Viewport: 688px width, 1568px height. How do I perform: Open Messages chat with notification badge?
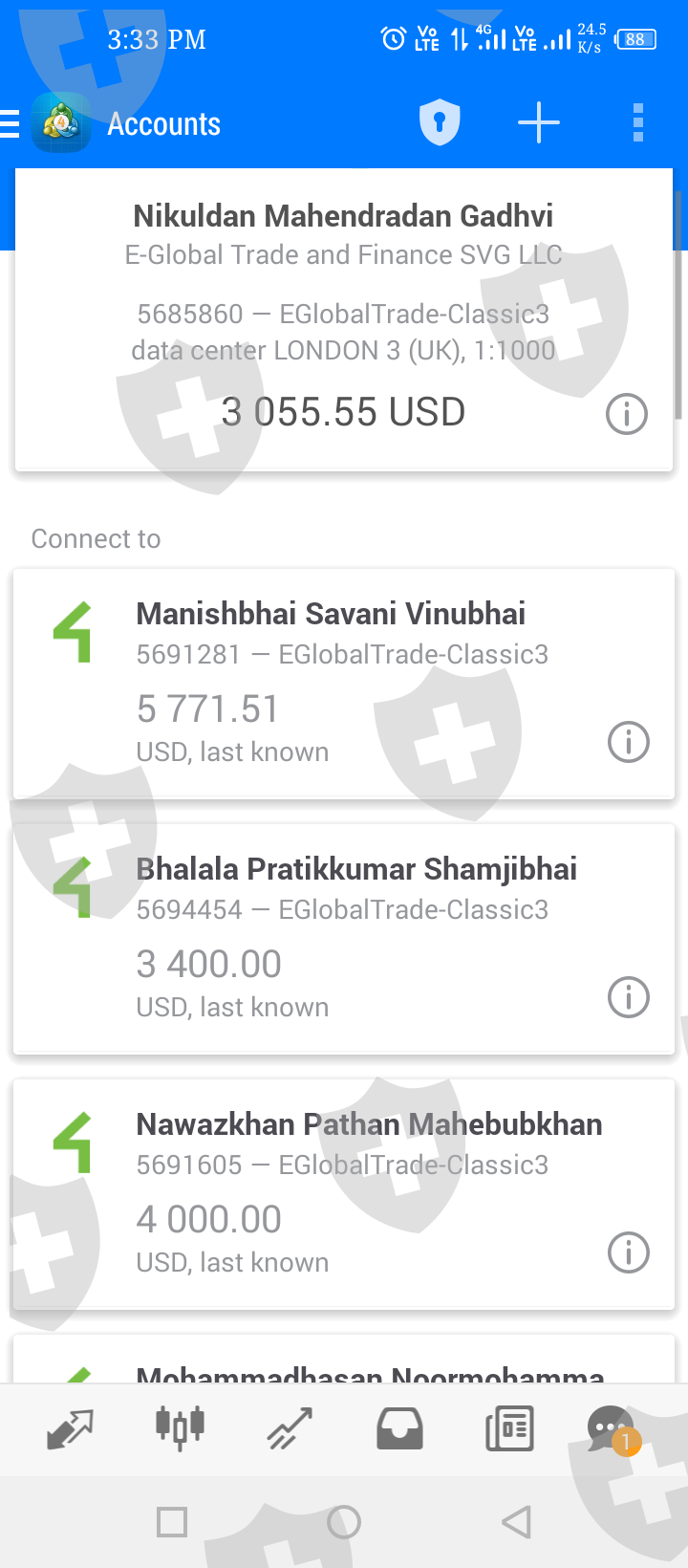[612, 1429]
